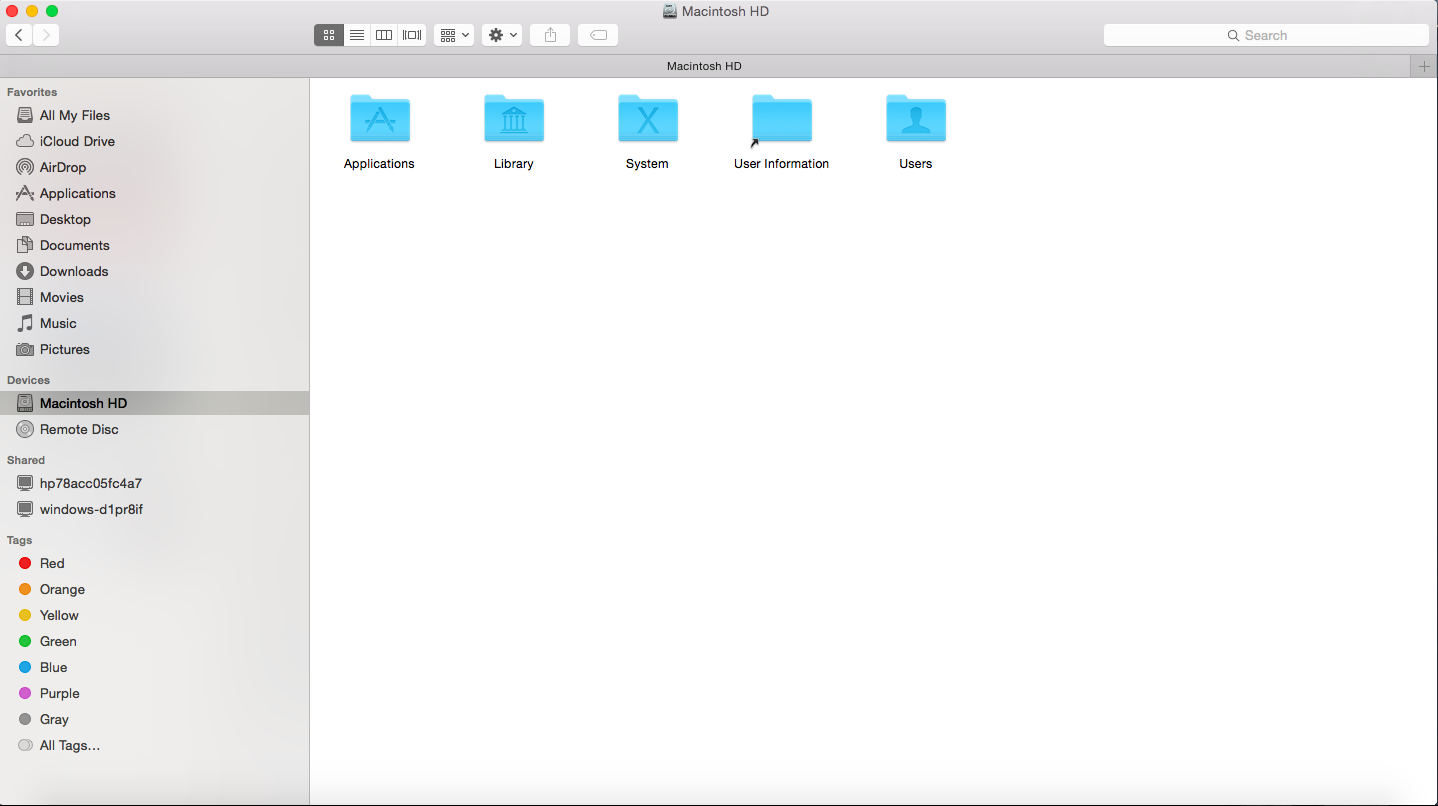The image size is (1438, 806).
Task: Select the Macintosh HD tab
Action: 705,66
